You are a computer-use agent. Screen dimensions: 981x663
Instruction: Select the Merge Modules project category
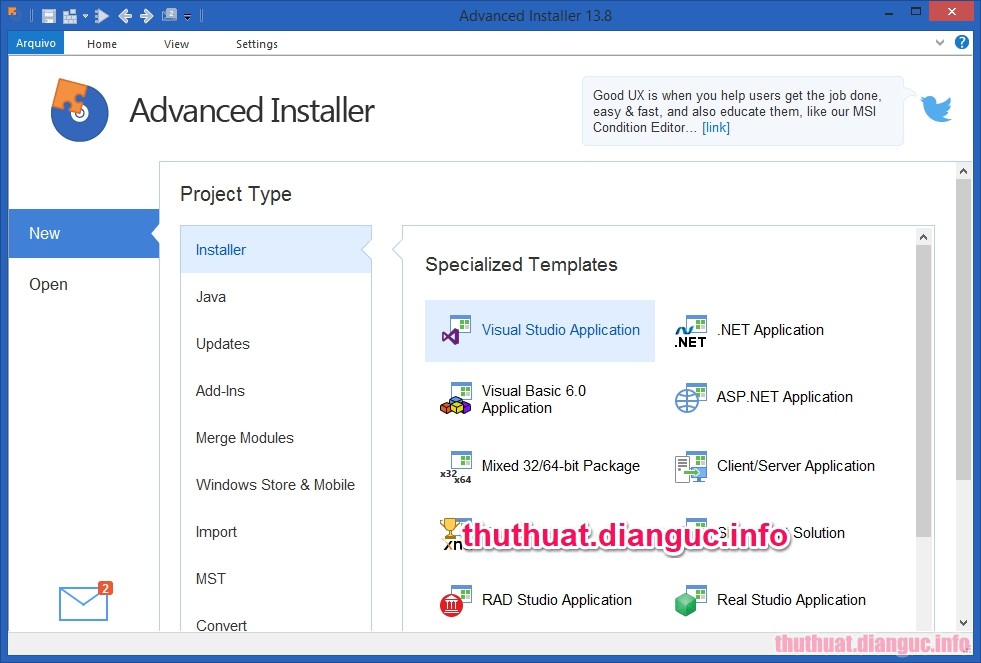pyautogui.click(x=275, y=437)
